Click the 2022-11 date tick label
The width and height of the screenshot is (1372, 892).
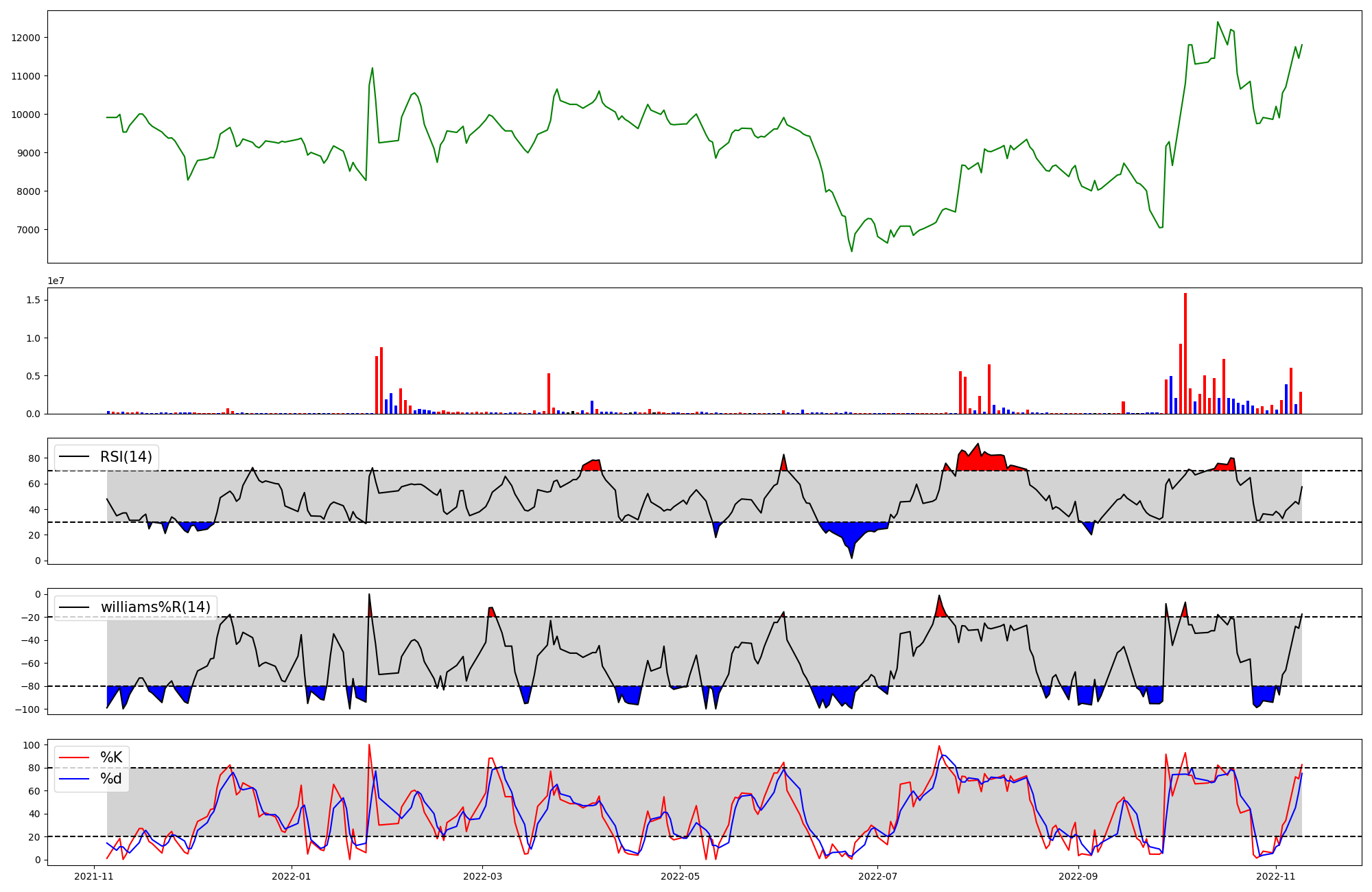(1275, 876)
